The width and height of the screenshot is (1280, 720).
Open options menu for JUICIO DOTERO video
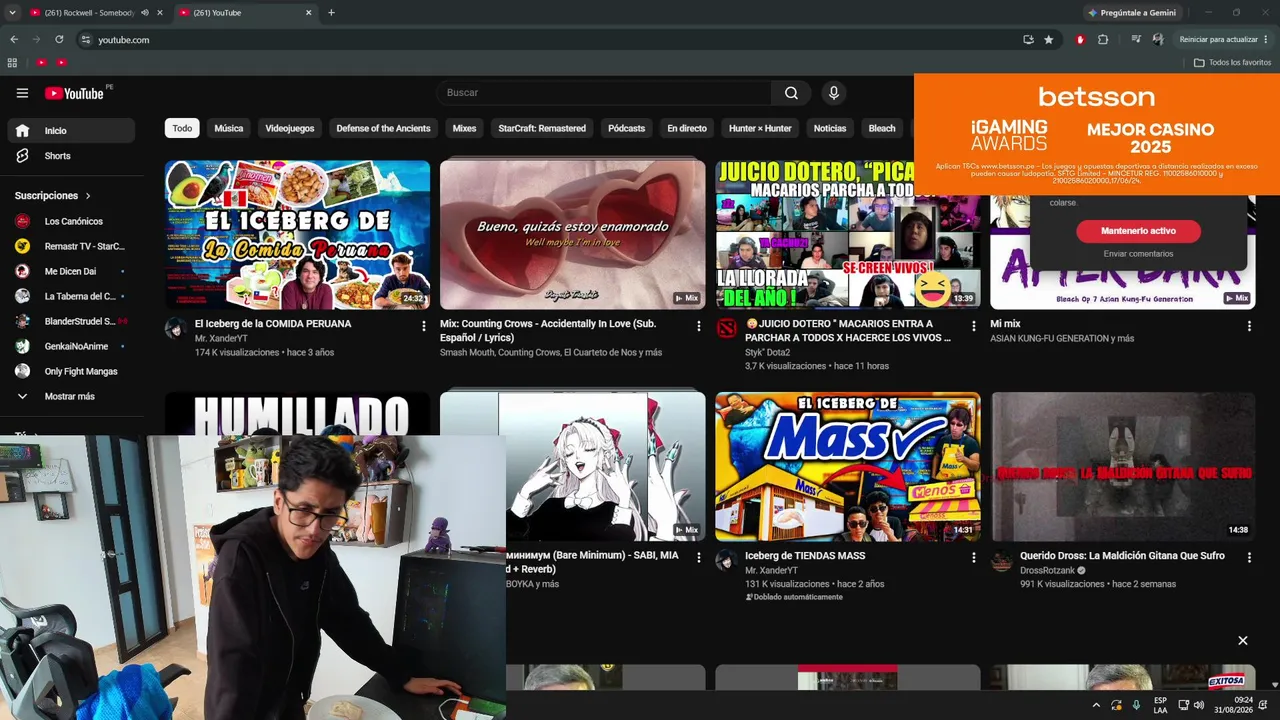click(x=974, y=326)
